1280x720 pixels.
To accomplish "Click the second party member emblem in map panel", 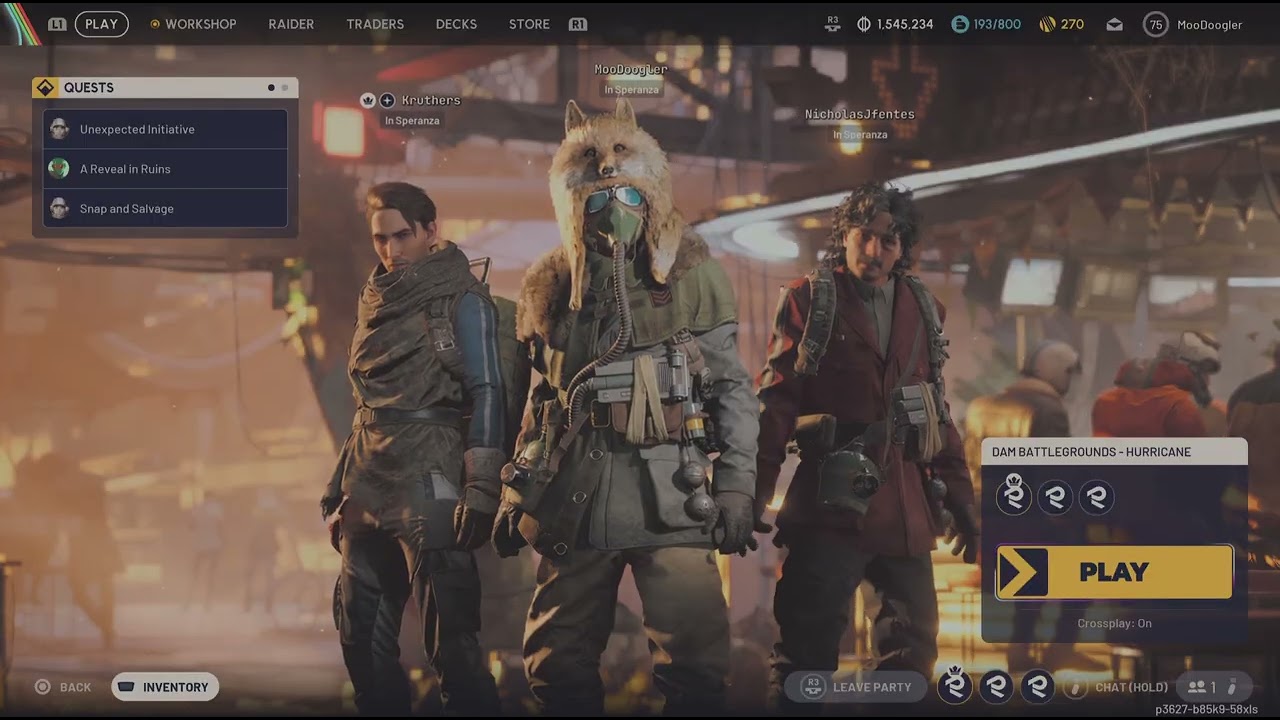I will point(1056,497).
